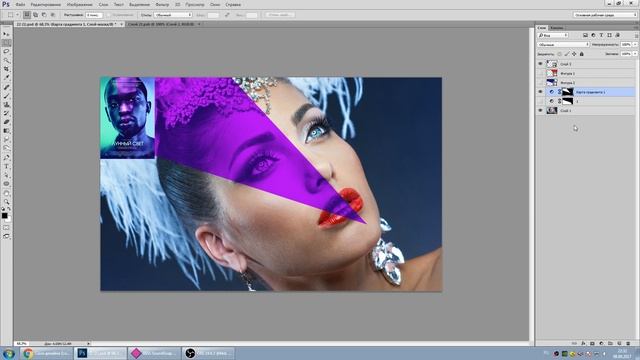
Task: Open the tool preset picker arrow
Action: tap(18, 15)
